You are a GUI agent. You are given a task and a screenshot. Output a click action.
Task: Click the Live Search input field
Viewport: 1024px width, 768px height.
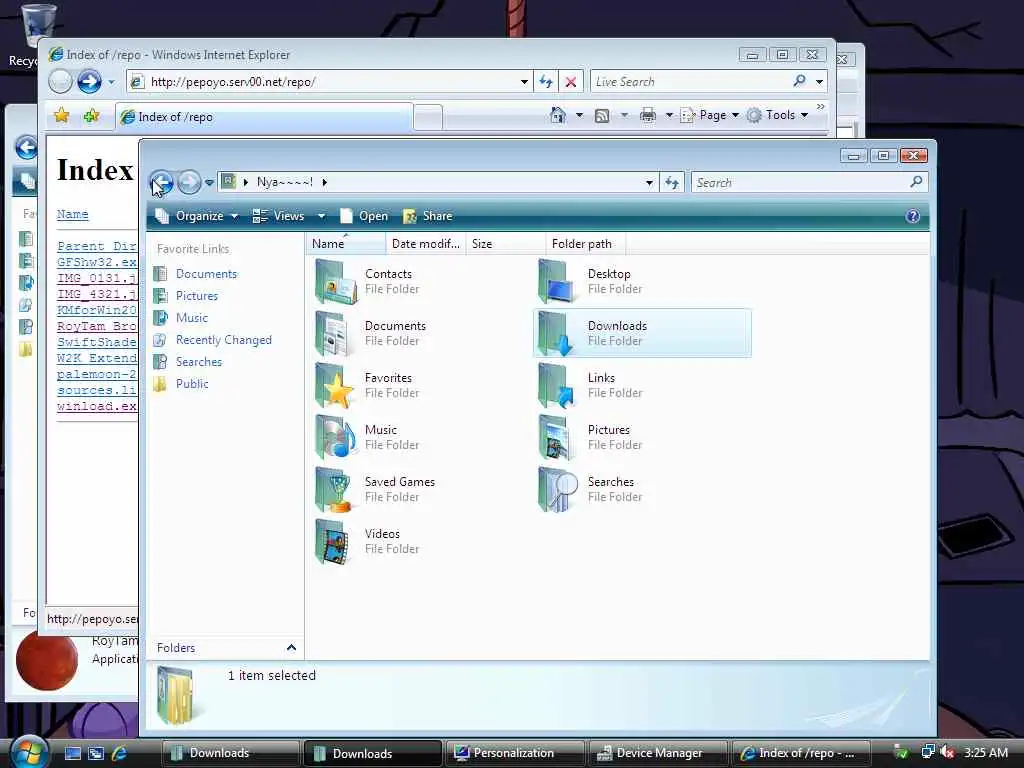click(689, 82)
